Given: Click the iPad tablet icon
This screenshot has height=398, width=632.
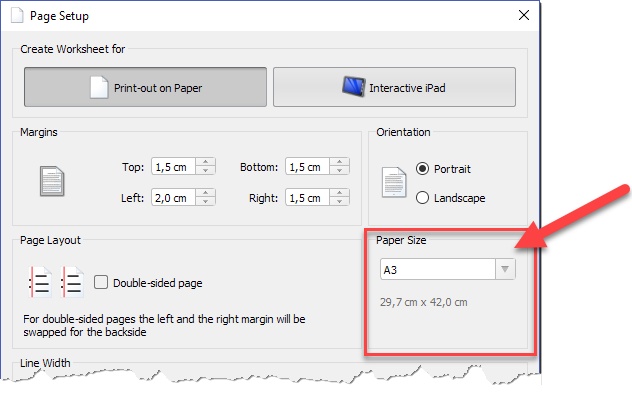Looking at the screenshot, I should tap(353, 86).
